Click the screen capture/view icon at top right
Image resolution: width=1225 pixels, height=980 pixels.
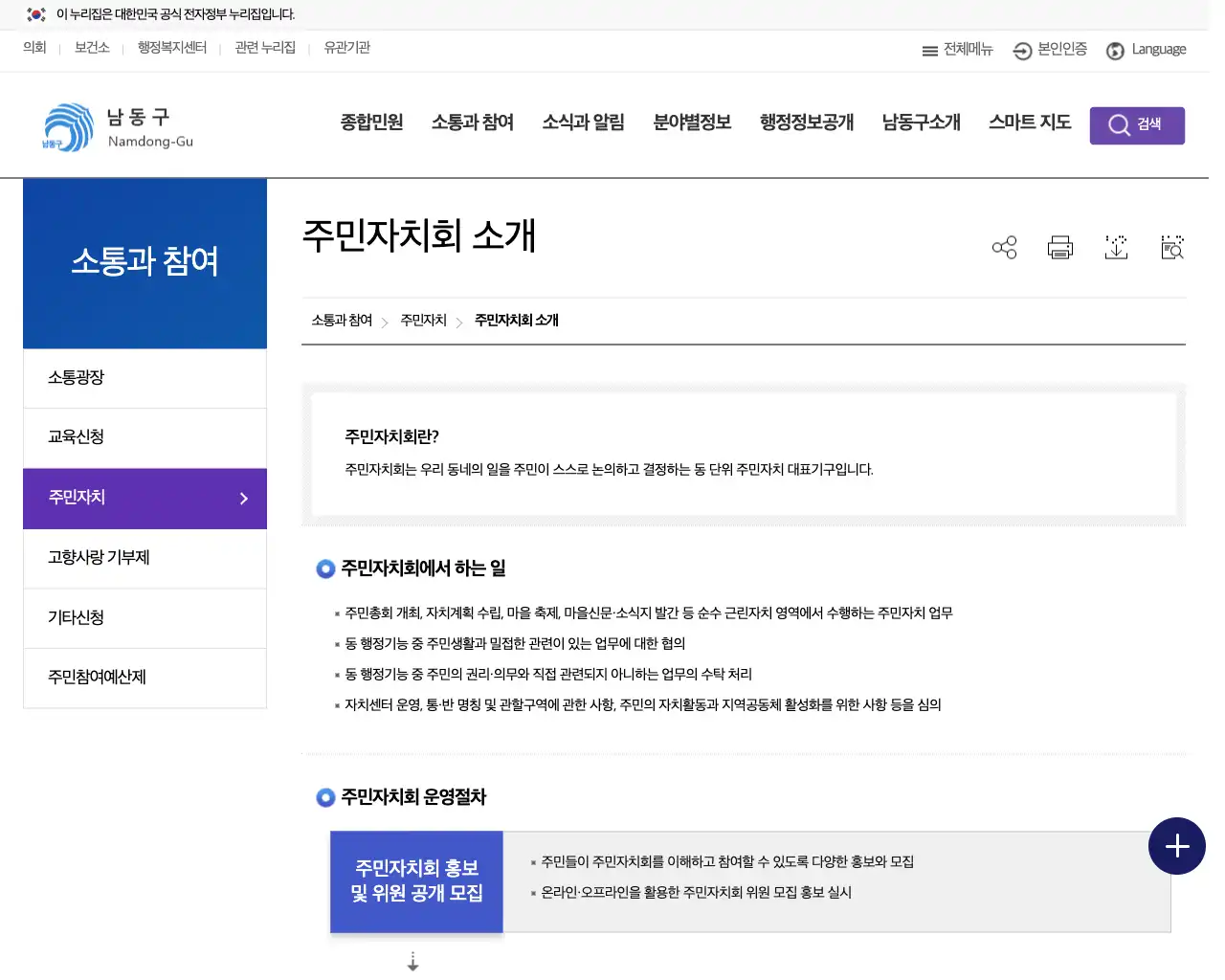[x=1171, y=247]
